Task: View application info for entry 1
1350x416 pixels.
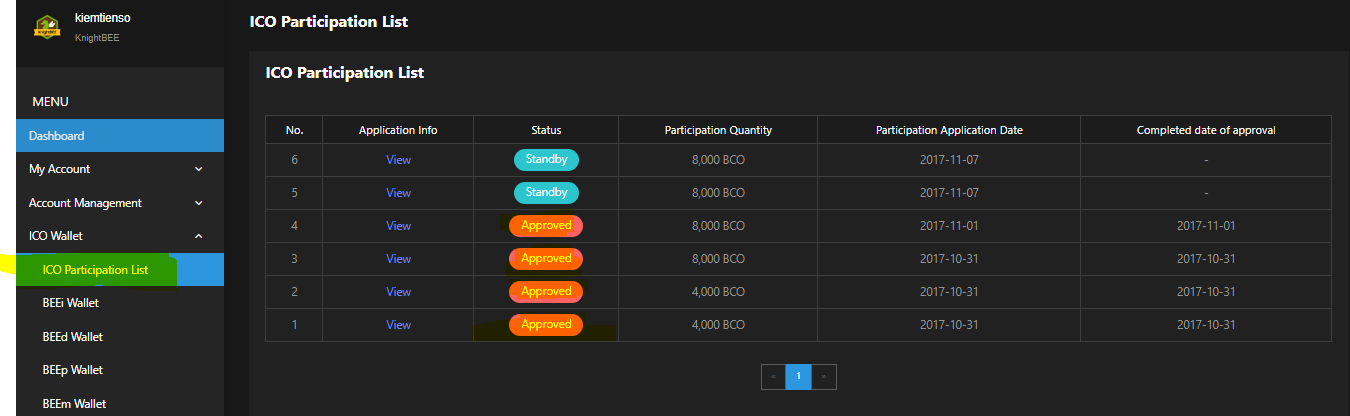Action: click(x=398, y=325)
